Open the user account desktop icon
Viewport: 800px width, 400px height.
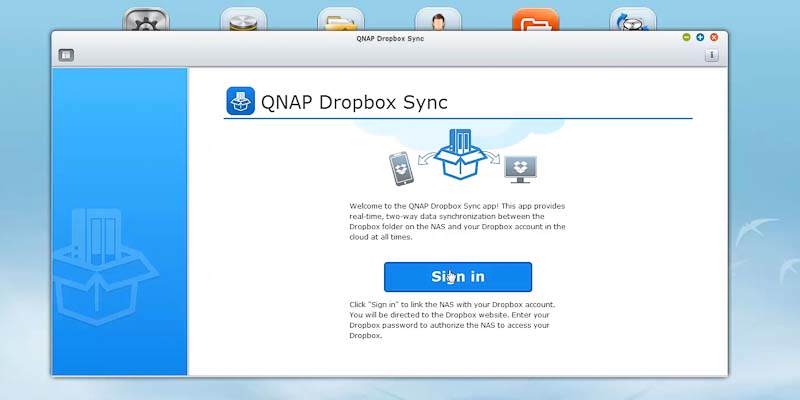(438, 20)
